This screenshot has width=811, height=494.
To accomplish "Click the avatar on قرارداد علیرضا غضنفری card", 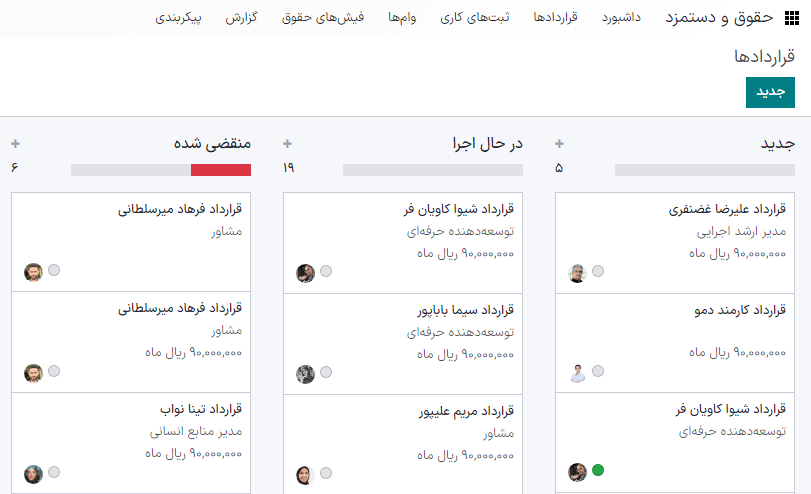I will (x=577, y=272).
